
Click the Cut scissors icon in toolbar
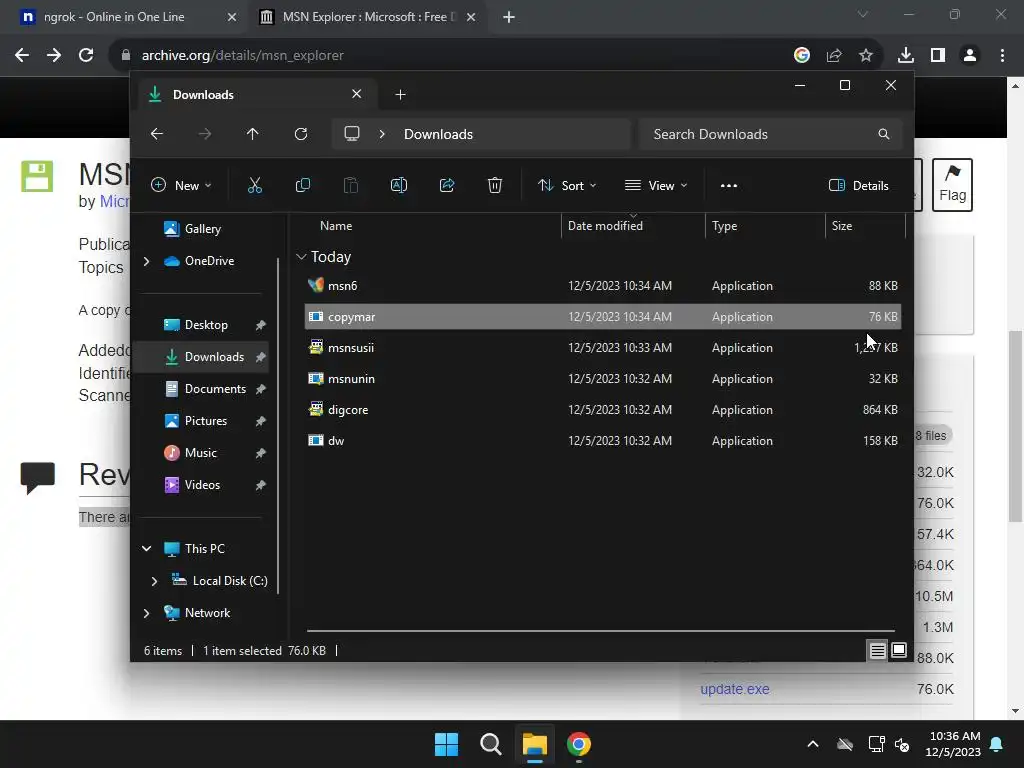[x=255, y=185]
